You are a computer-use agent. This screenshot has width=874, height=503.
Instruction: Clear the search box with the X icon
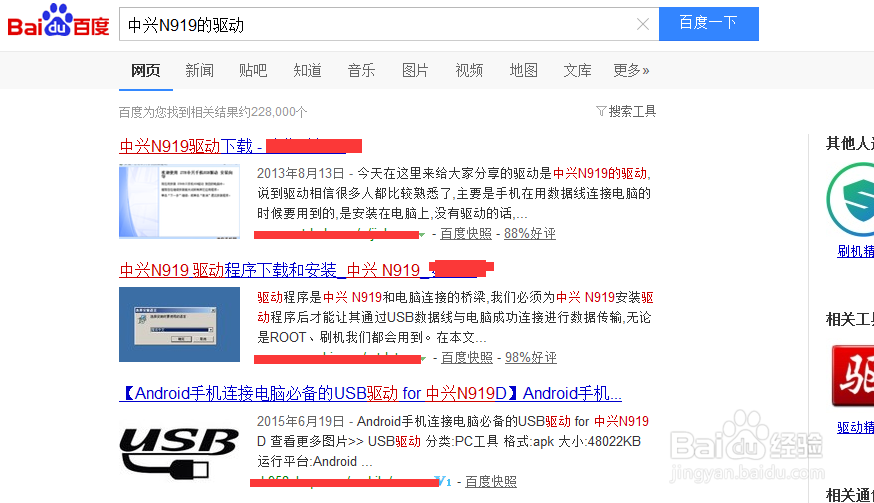click(643, 24)
